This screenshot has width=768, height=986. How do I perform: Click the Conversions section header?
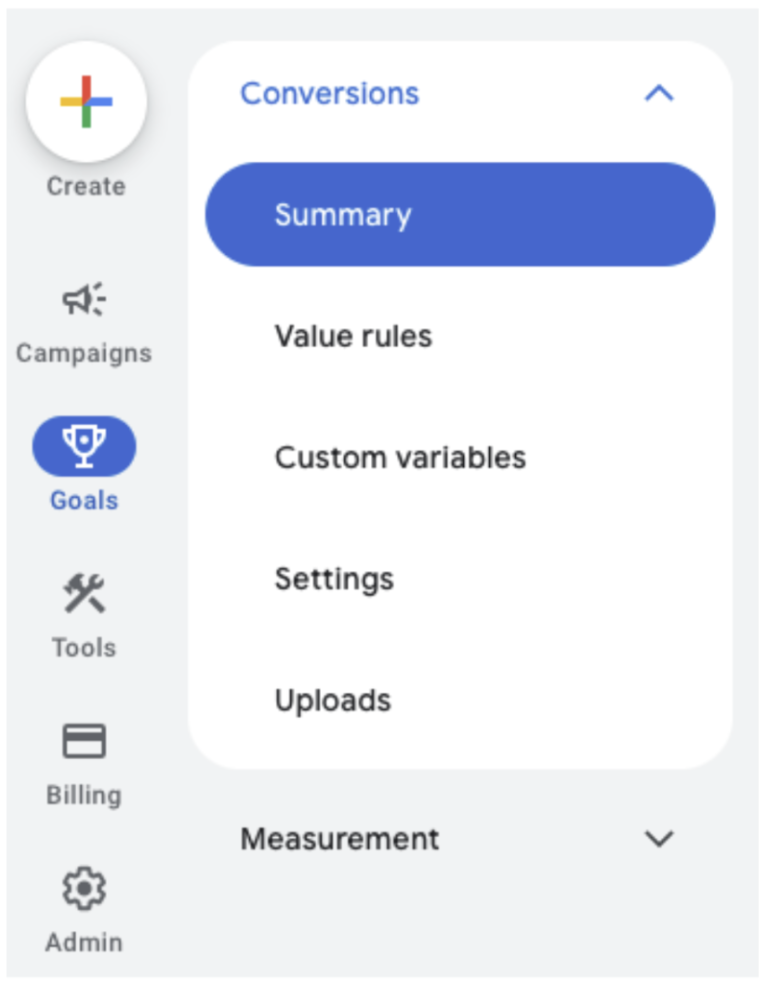pyautogui.click(x=330, y=94)
